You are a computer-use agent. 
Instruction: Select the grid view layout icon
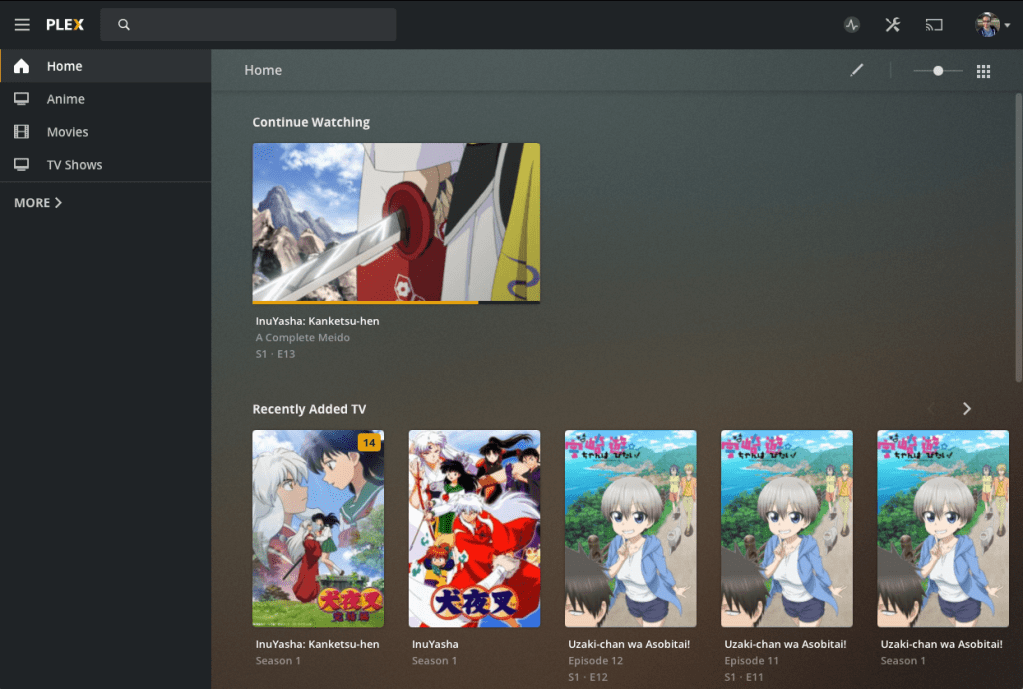pos(982,70)
